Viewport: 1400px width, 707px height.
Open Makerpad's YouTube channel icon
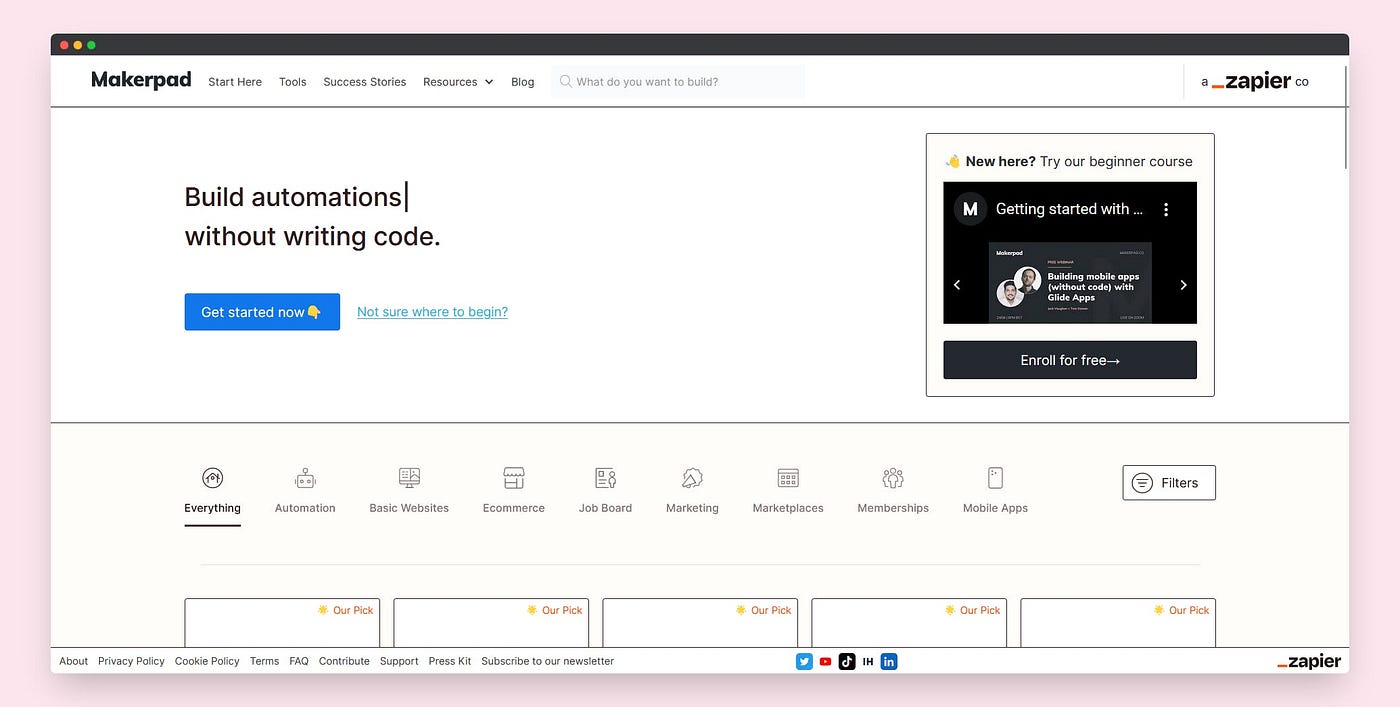(825, 661)
